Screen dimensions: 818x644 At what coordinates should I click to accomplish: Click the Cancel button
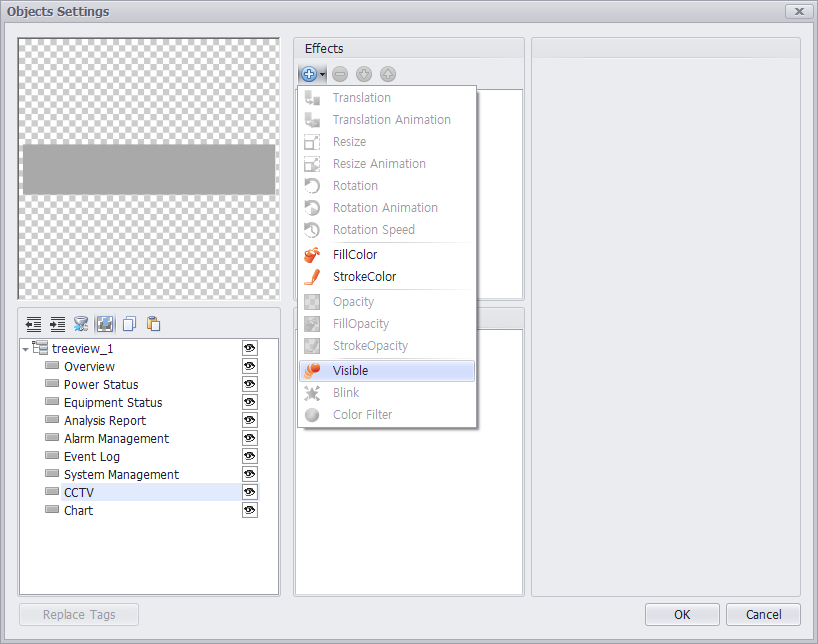pos(763,614)
